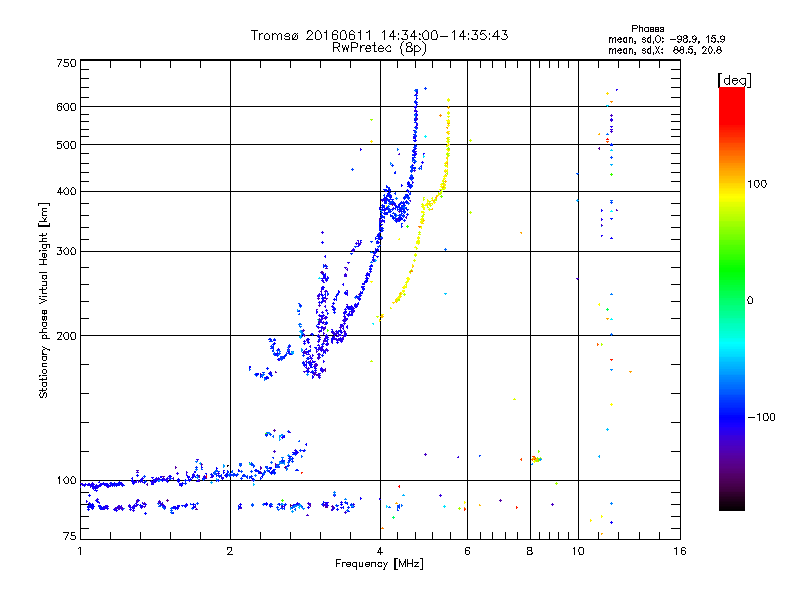The image size is (800, 600).
Task: Click the x-axis tick label '8'
Action: tap(530, 551)
